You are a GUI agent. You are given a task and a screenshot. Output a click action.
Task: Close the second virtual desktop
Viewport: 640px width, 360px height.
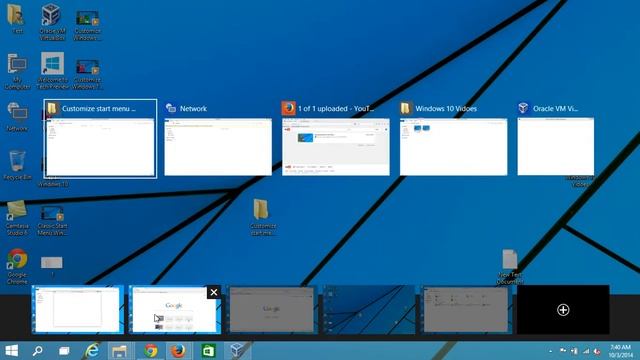(x=214, y=292)
